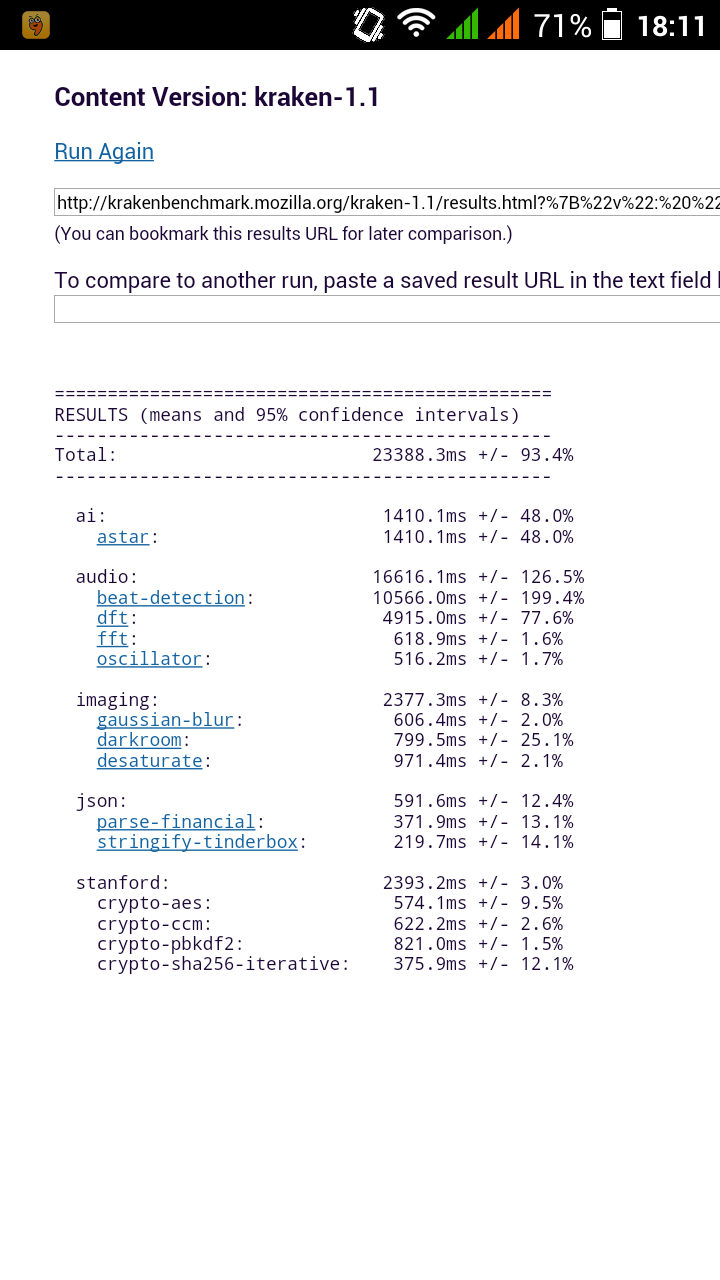Select the results URL text field
720x1280 pixels.
(387, 203)
